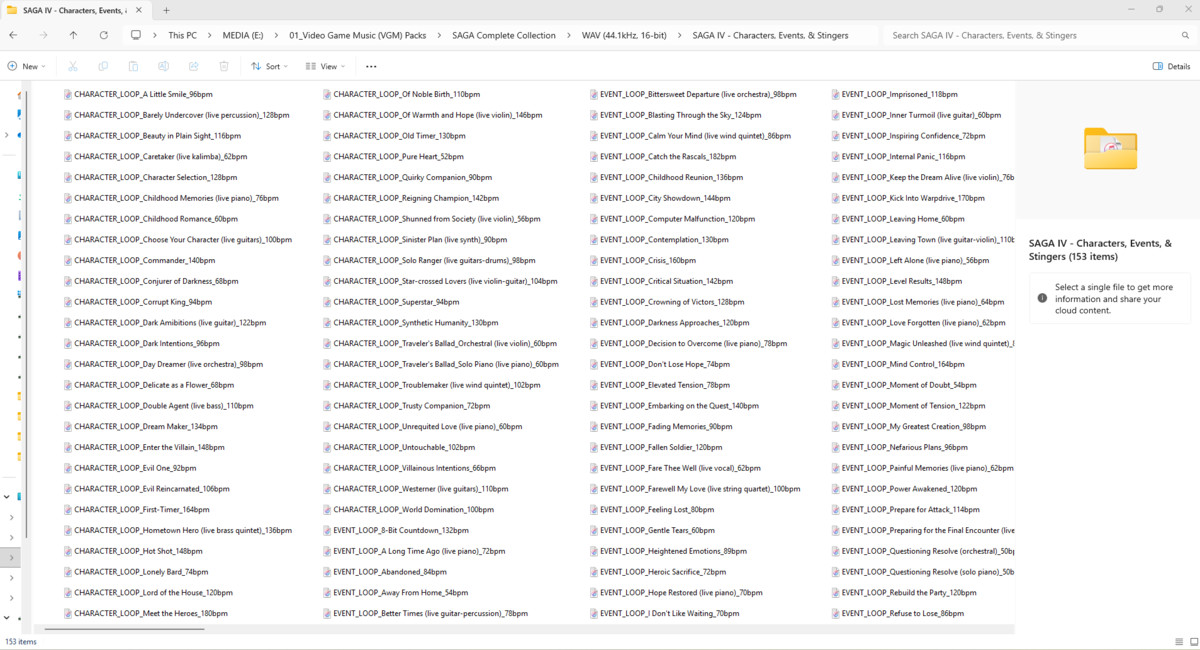1200x650 pixels.
Task: Open the Sort dropdown
Action: pyautogui.click(x=269, y=66)
